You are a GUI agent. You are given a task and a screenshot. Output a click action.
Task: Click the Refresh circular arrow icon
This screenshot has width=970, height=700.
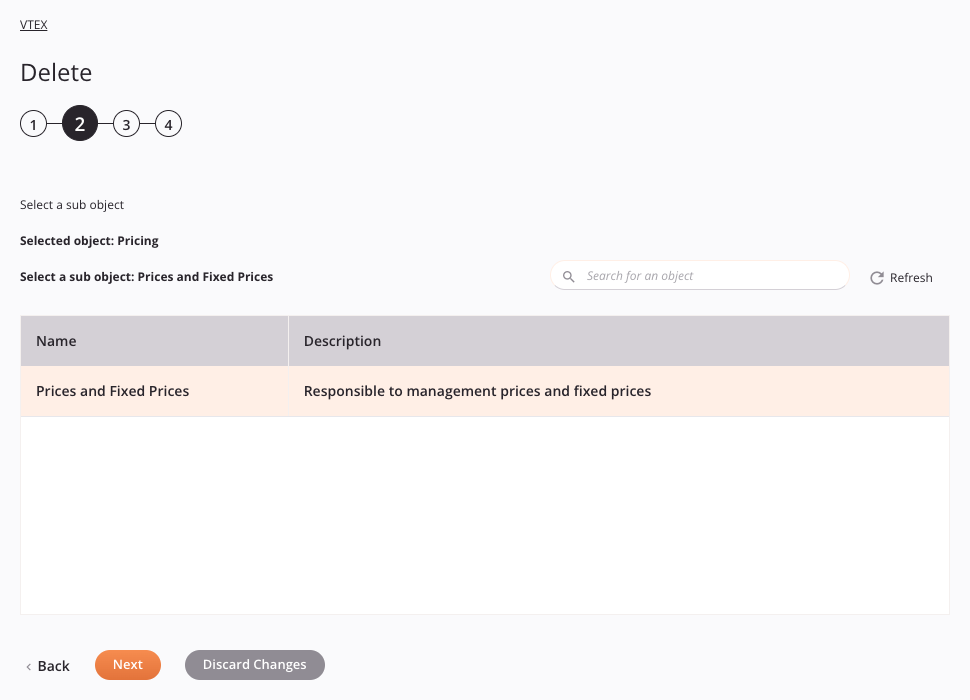click(877, 278)
